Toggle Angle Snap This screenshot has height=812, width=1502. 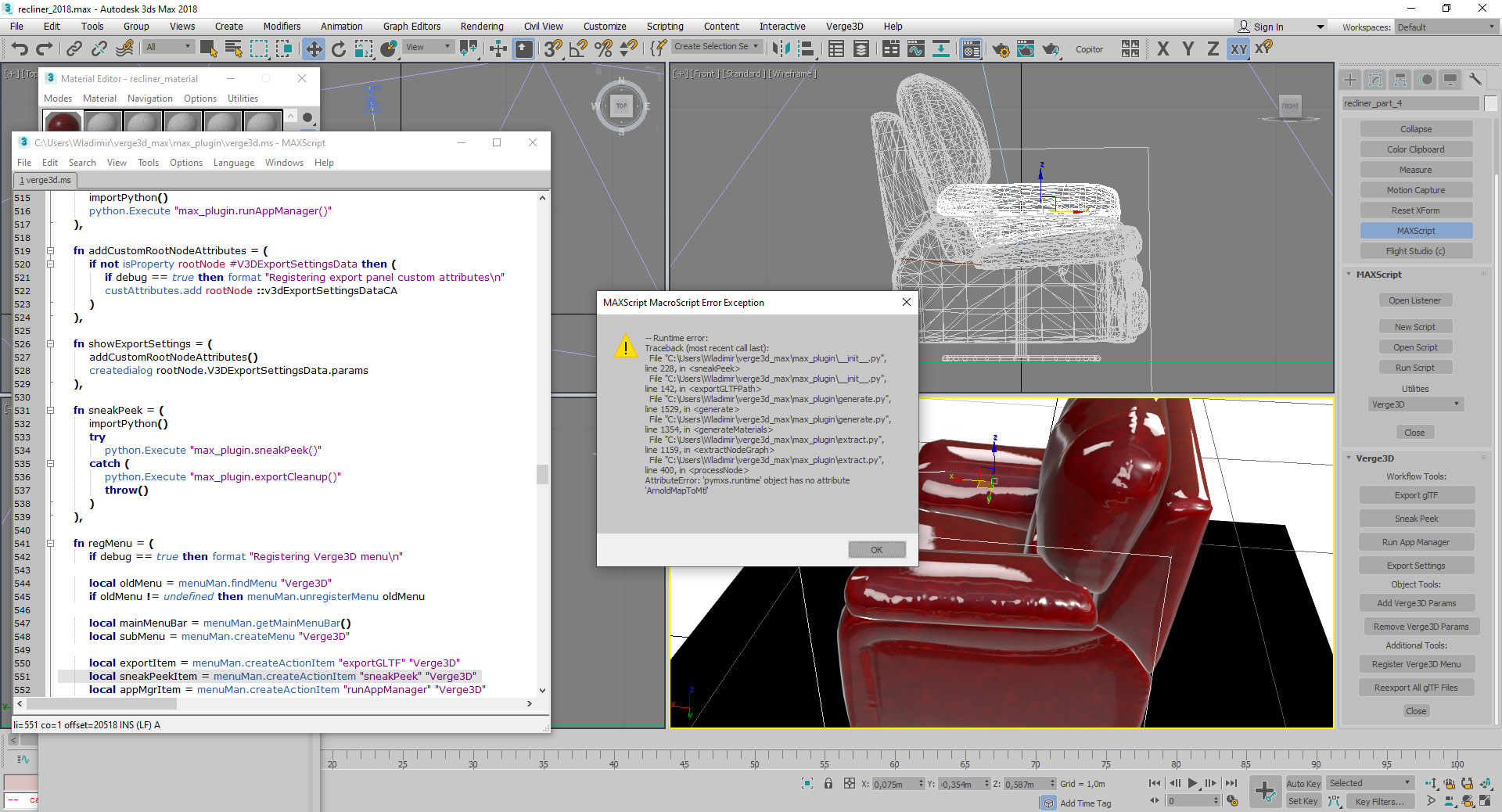578,49
